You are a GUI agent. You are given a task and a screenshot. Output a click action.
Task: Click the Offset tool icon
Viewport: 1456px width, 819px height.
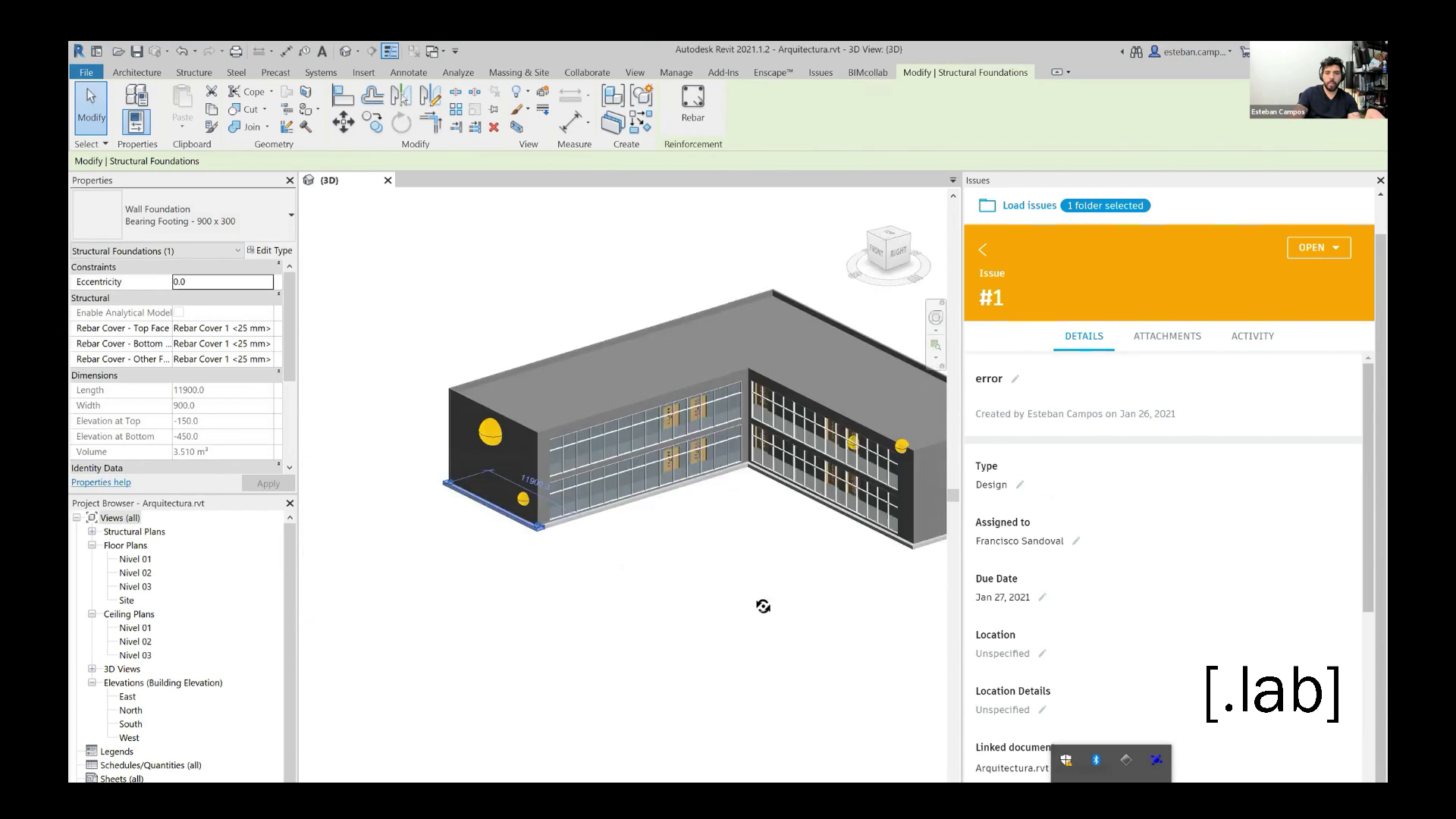click(x=372, y=96)
